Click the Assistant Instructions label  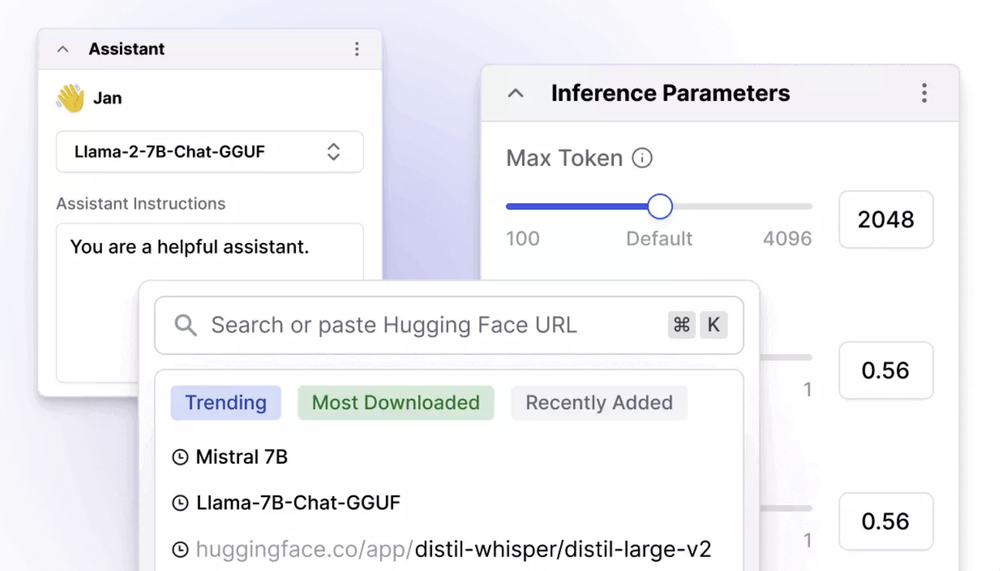tap(141, 204)
